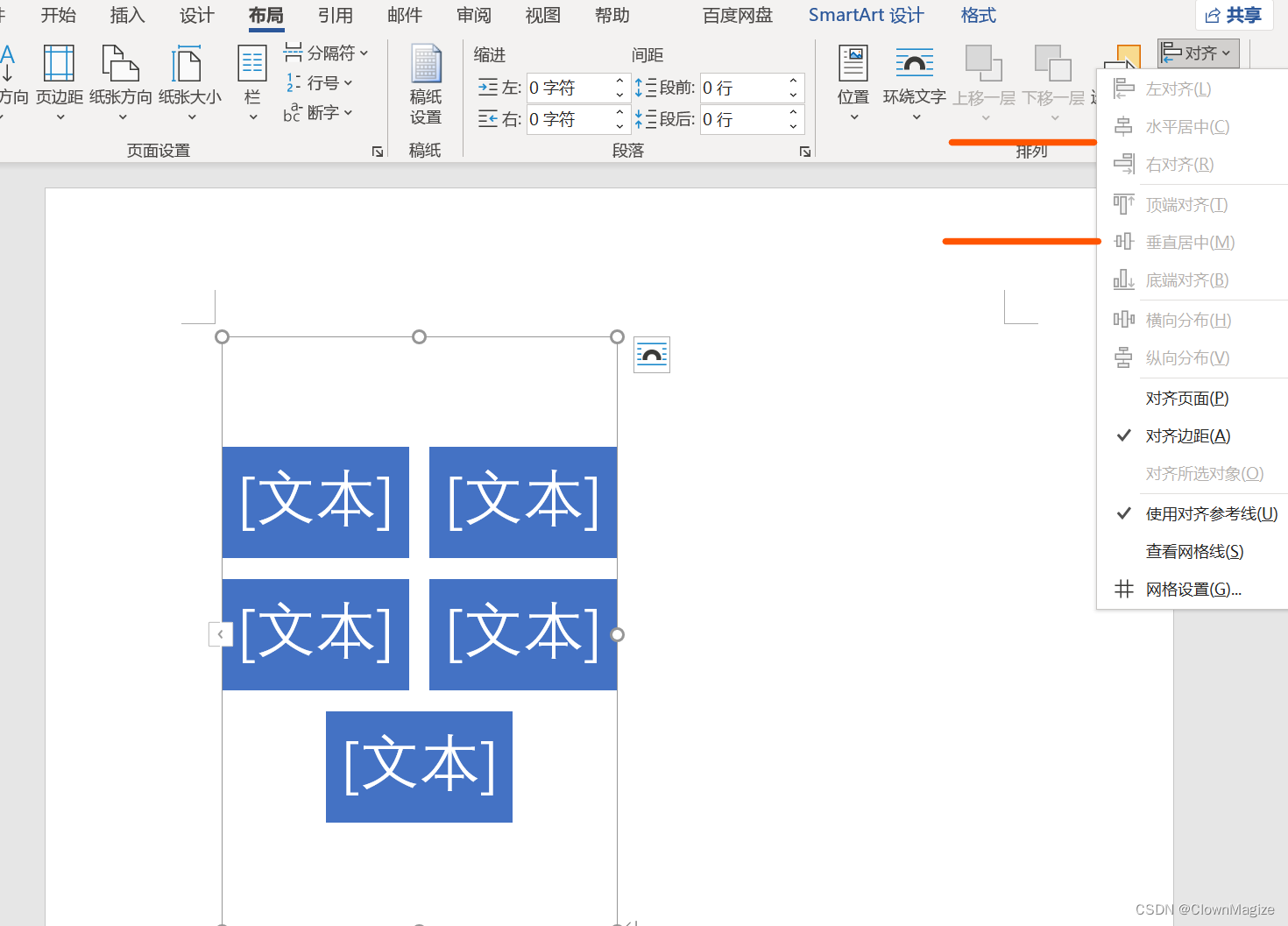Viewport: 1288px width, 926px height.
Task: Open the 分隔符 breaks dropdown
Action: coord(326,53)
